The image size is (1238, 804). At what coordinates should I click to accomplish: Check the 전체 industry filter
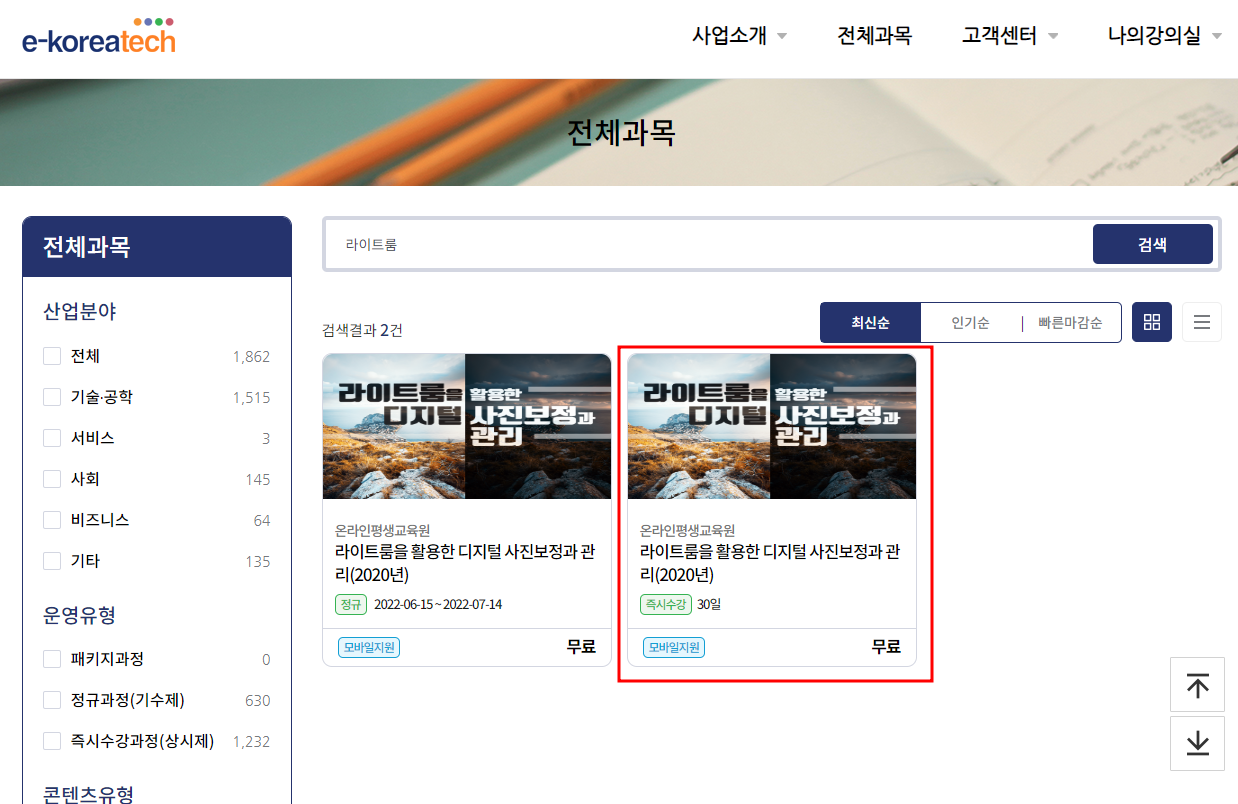(50, 356)
